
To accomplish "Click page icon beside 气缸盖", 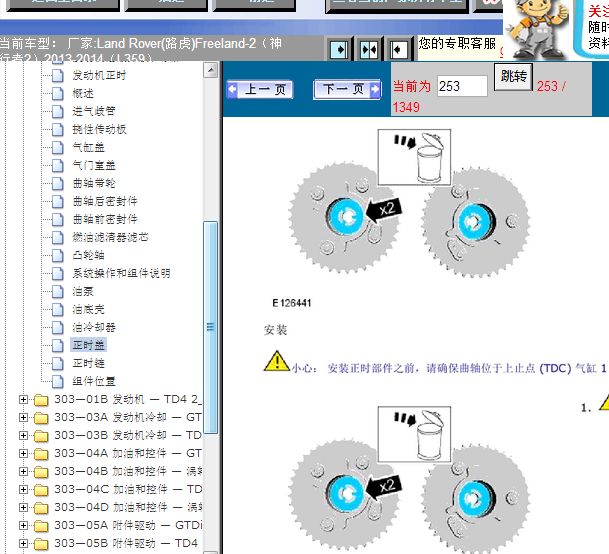I will point(57,147).
